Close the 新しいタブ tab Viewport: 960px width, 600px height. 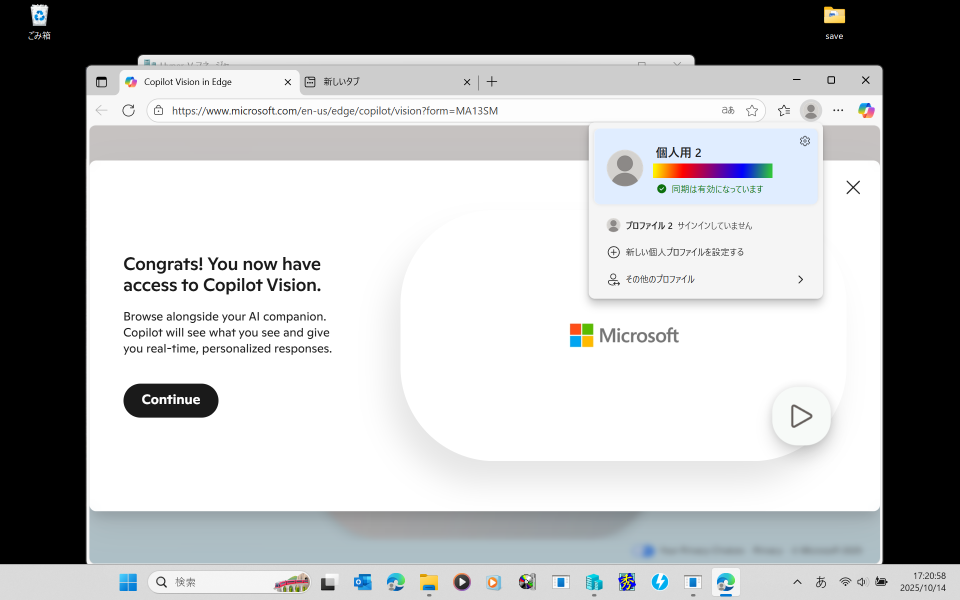(467, 82)
